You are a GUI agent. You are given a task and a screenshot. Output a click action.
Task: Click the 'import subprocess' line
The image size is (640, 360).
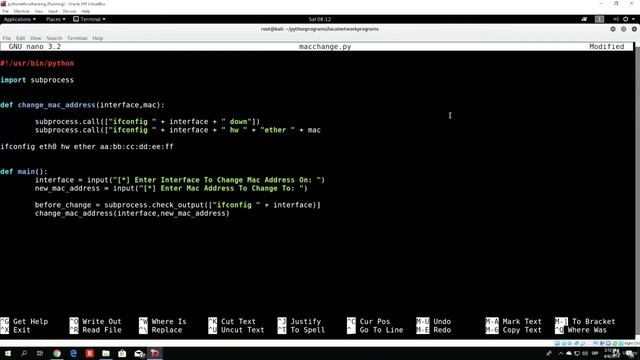pyautogui.click(x=37, y=80)
